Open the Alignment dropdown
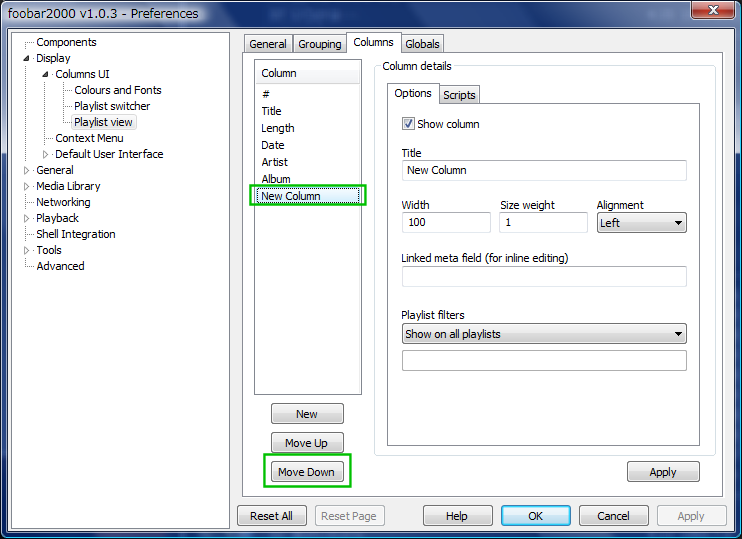This screenshot has width=742, height=539. [641, 223]
